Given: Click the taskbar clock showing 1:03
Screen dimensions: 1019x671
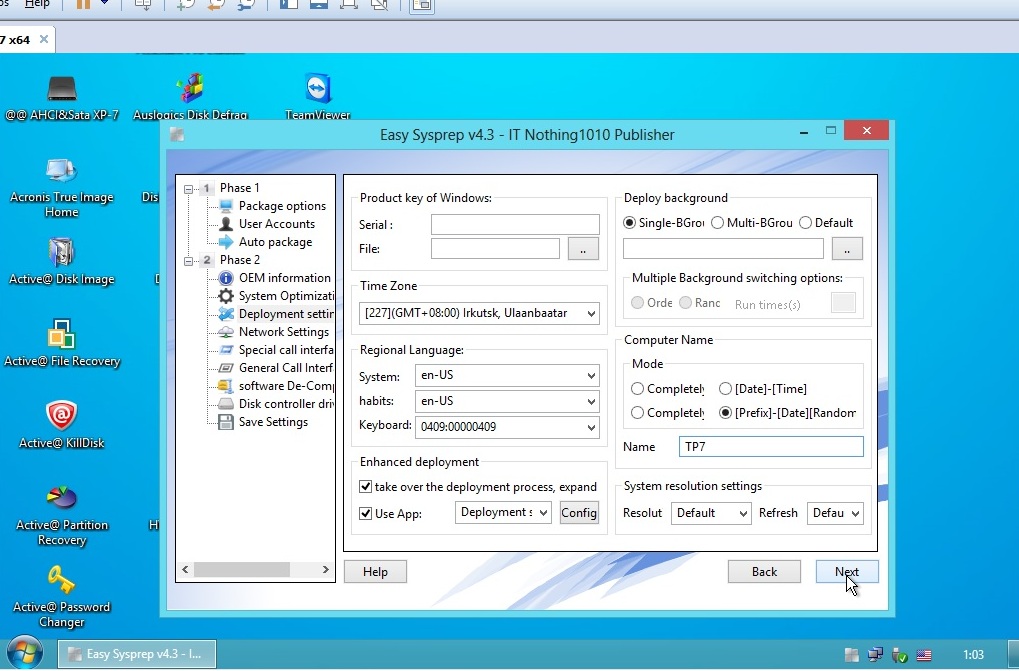Looking at the screenshot, I should (x=973, y=655).
